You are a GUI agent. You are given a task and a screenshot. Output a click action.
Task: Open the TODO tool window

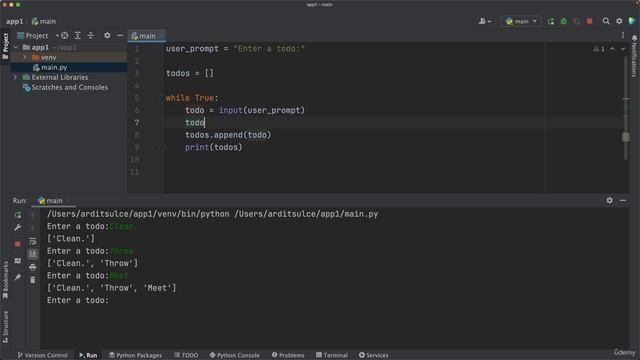[x=186, y=355]
